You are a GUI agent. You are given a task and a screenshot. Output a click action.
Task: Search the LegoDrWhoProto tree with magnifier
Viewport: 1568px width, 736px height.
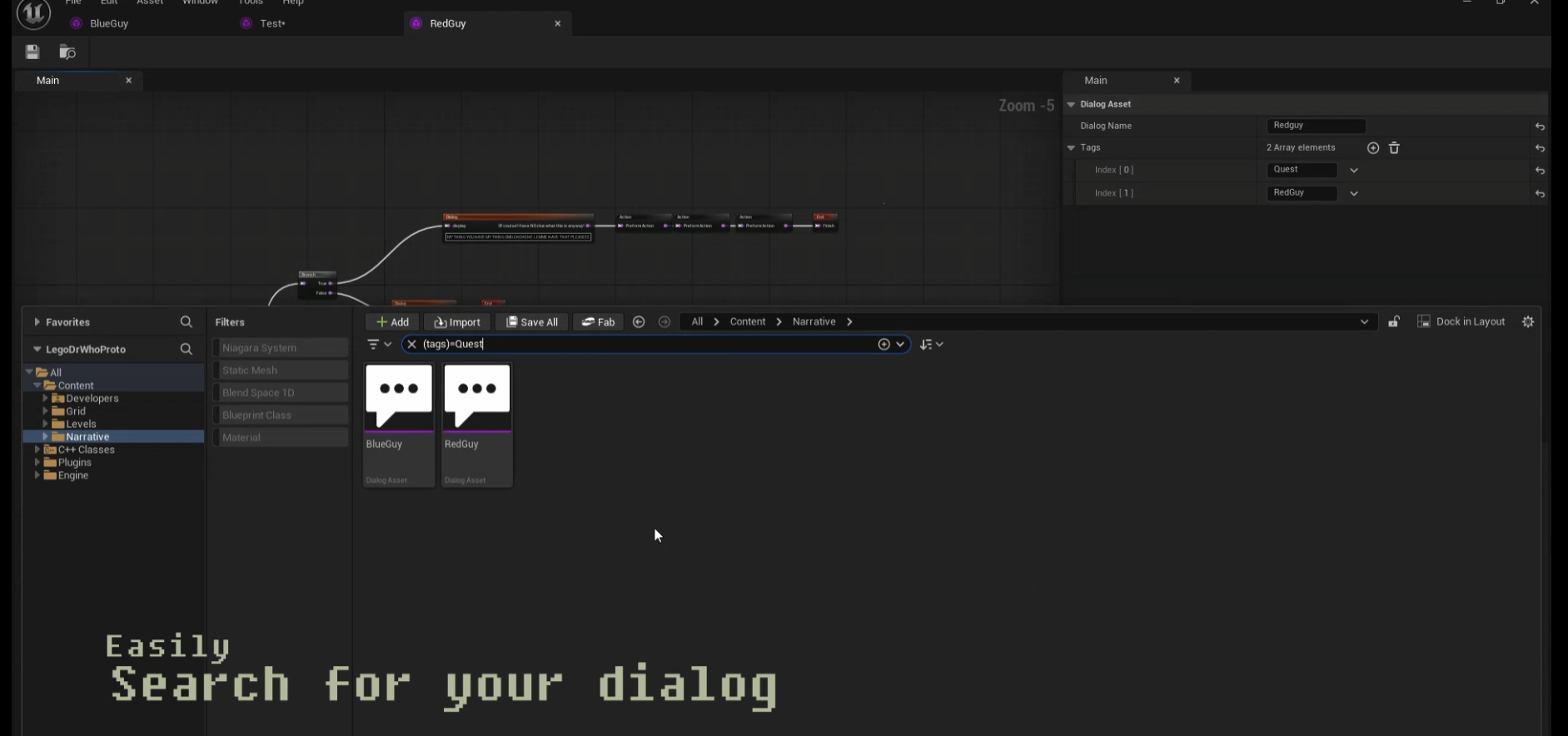click(x=186, y=350)
